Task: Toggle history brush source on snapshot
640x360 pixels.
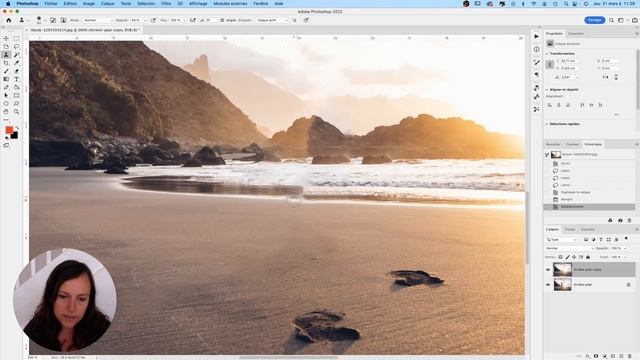Action: pos(547,155)
